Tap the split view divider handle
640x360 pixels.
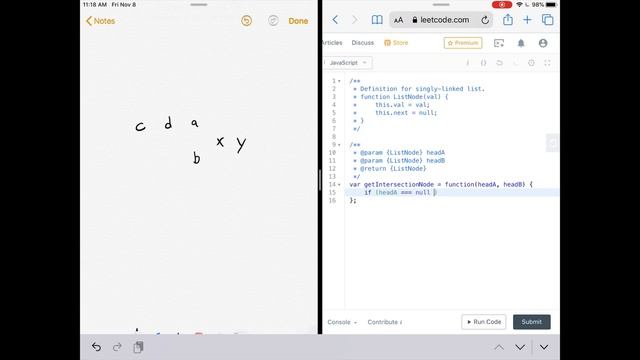(320, 180)
